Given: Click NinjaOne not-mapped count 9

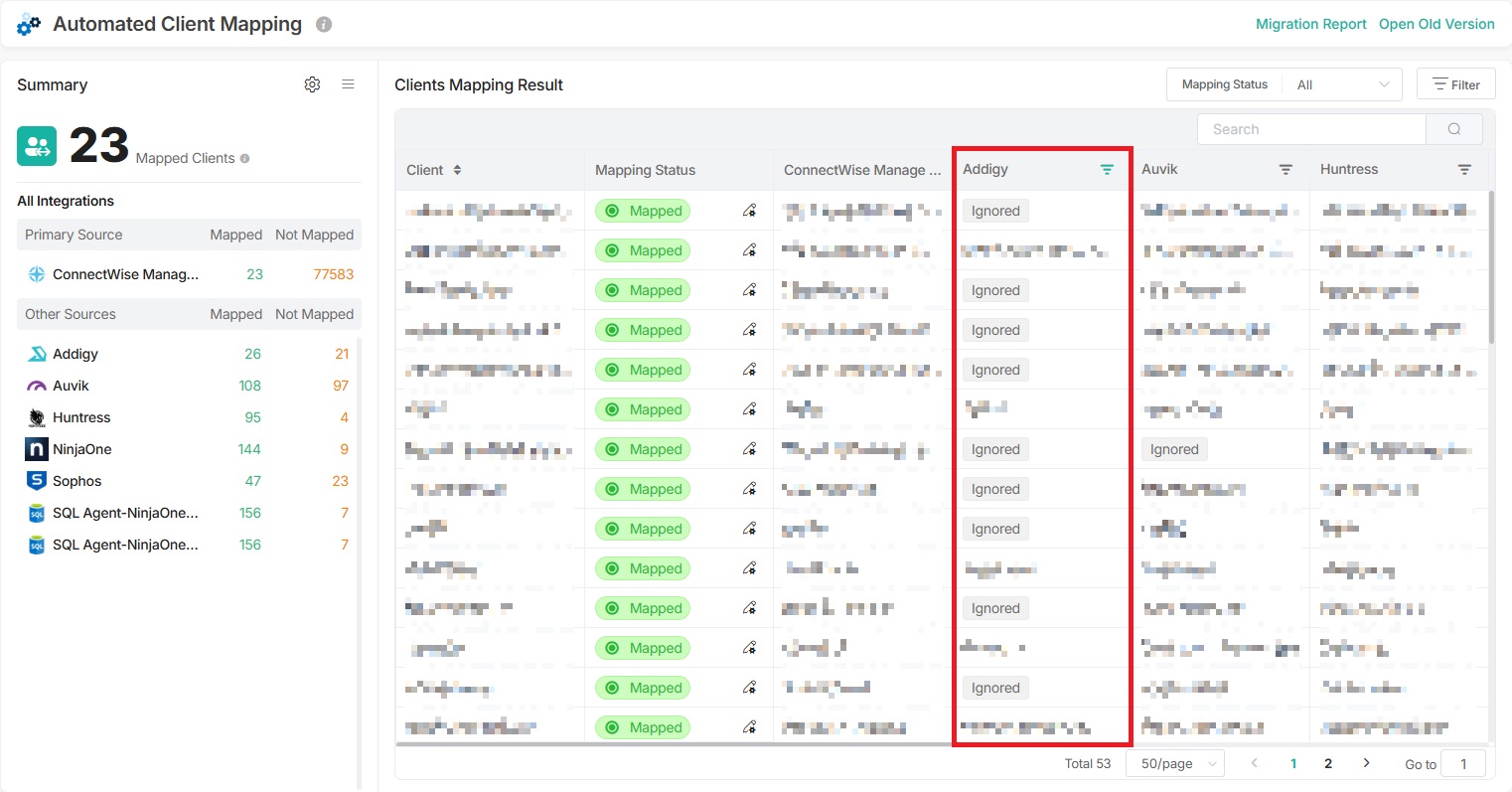Looking at the screenshot, I should click(x=345, y=449).
